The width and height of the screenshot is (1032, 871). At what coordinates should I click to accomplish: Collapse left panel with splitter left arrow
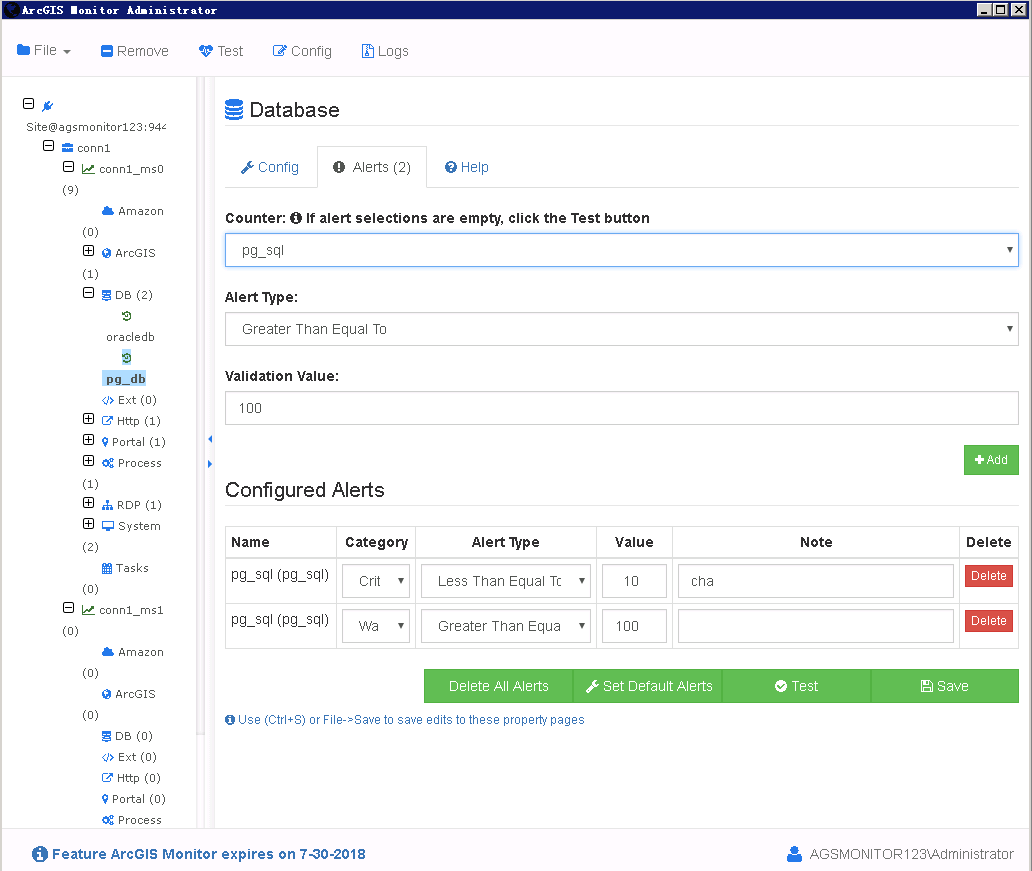click(x=210, y=439)
